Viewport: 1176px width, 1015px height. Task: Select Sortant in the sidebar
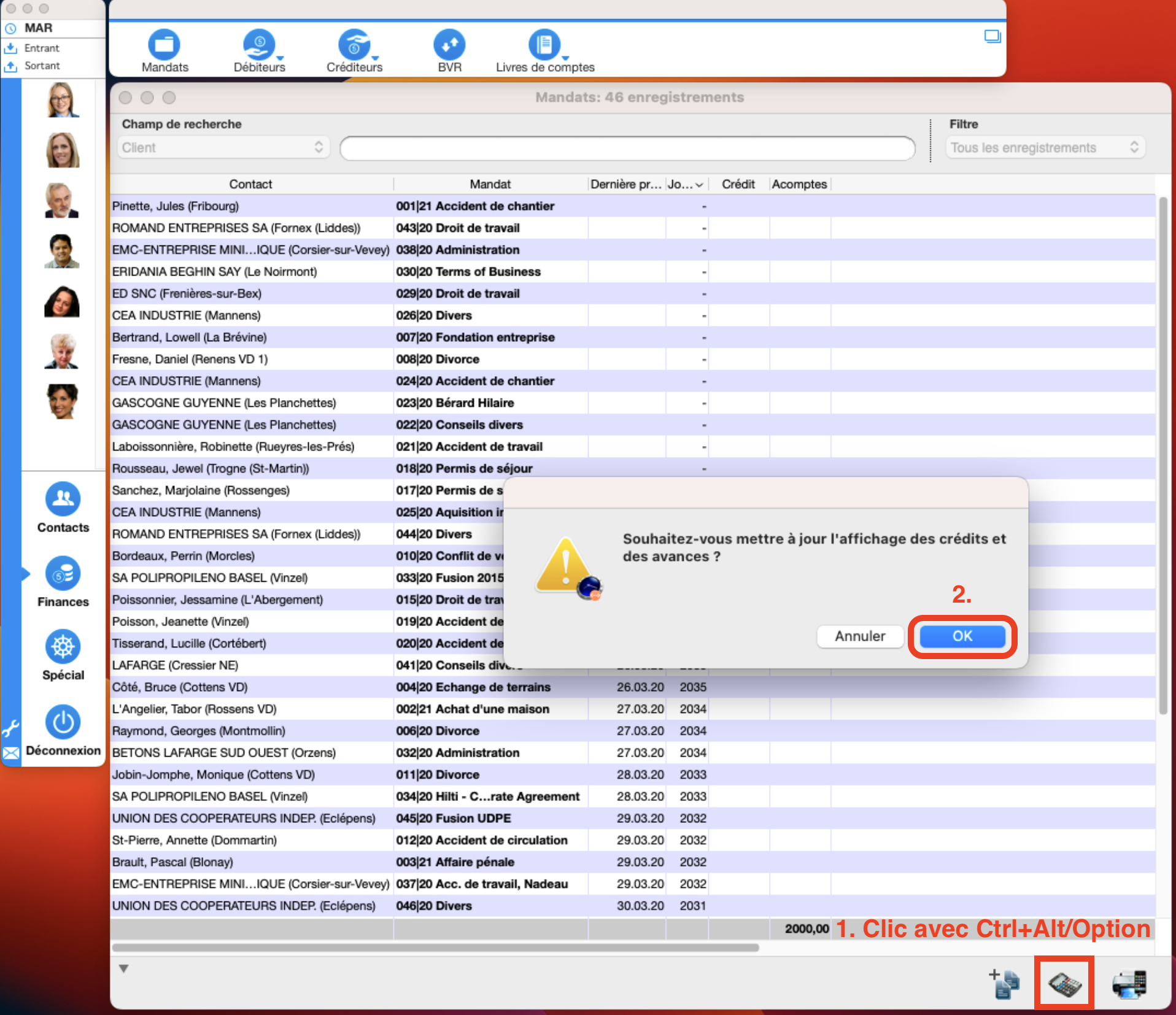click(x=42, y=66)
